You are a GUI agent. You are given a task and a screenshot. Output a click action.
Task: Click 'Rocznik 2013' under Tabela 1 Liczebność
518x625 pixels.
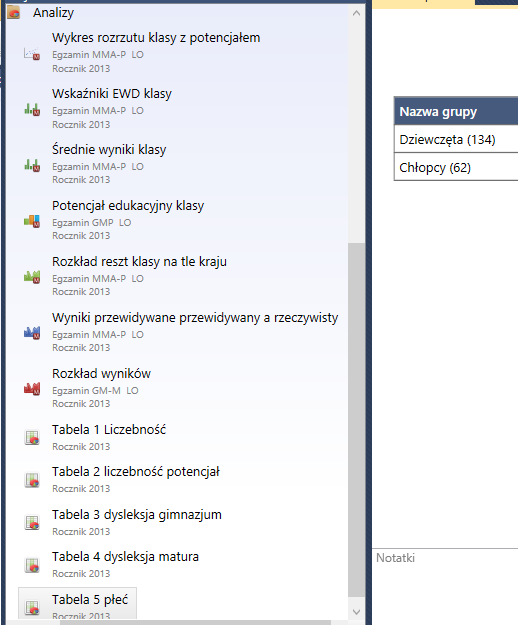click(81, 446)
